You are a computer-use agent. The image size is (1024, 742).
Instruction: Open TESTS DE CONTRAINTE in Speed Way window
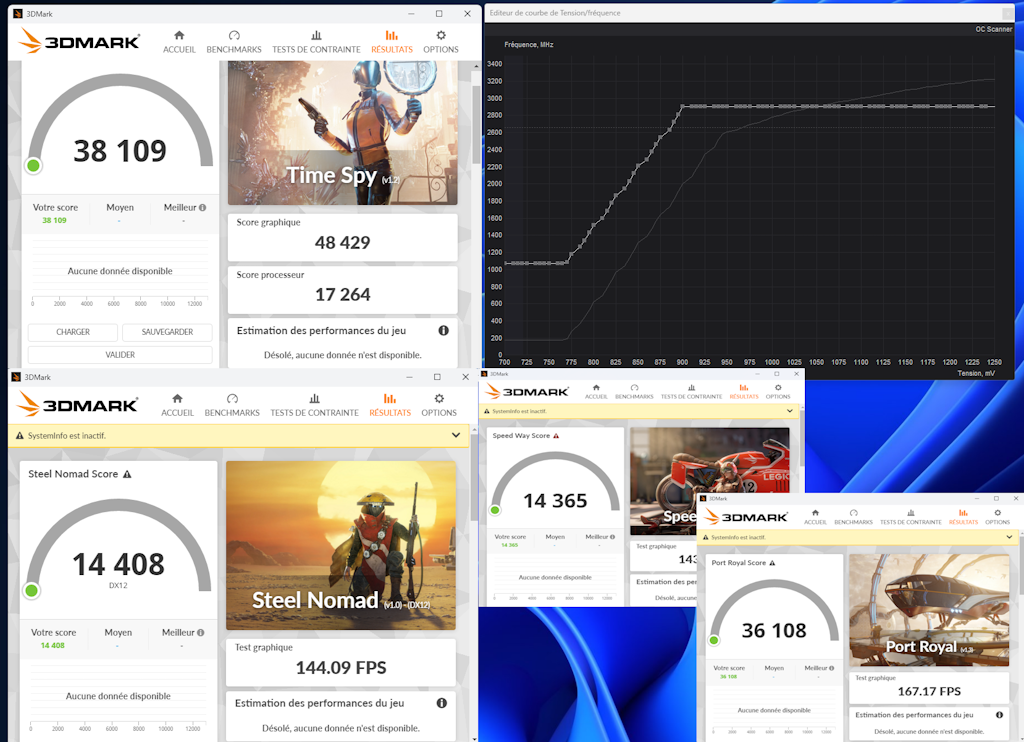pos(692,392)
